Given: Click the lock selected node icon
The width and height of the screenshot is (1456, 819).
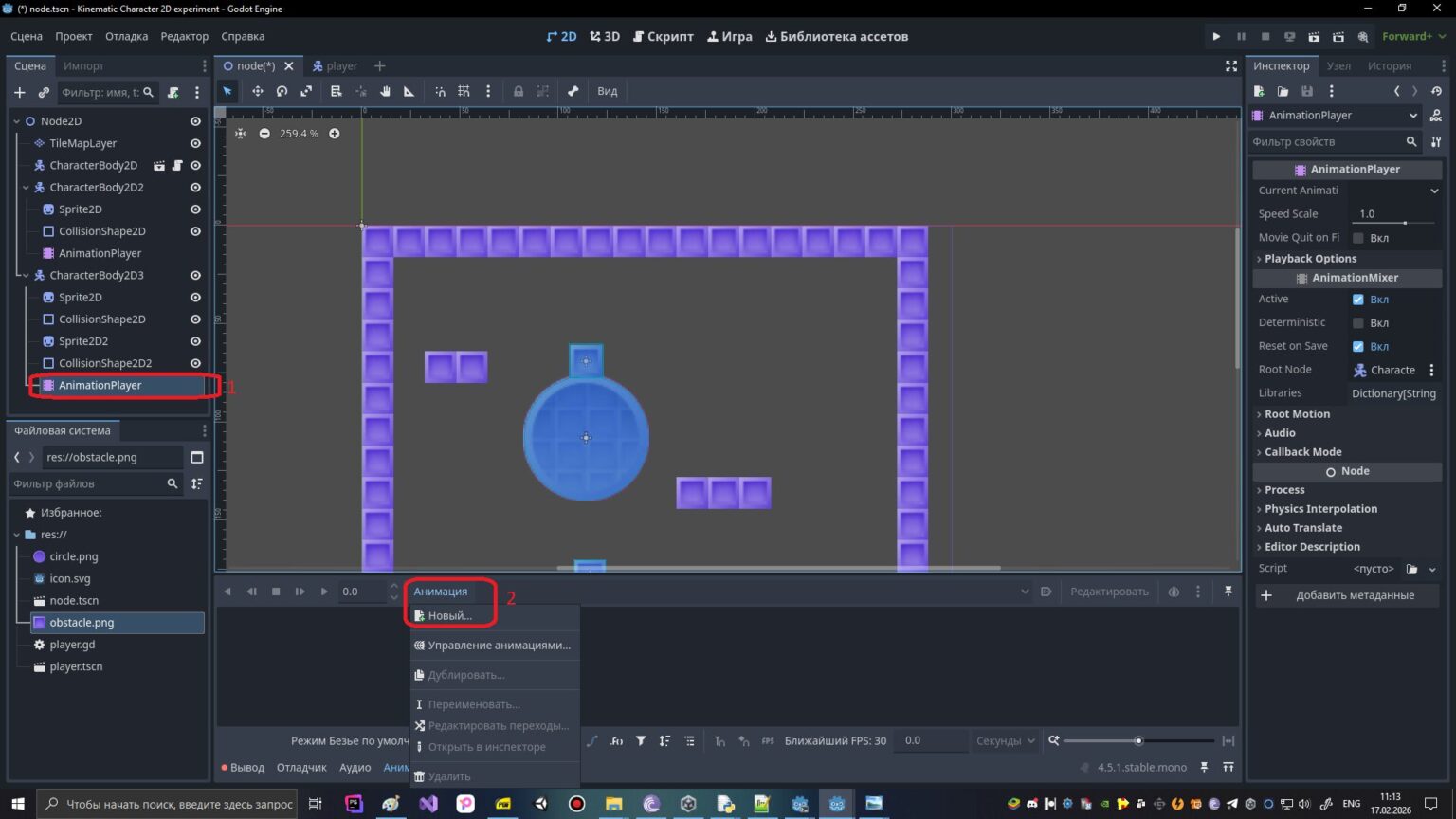Looking at the screenshot, I should point(518,91).
